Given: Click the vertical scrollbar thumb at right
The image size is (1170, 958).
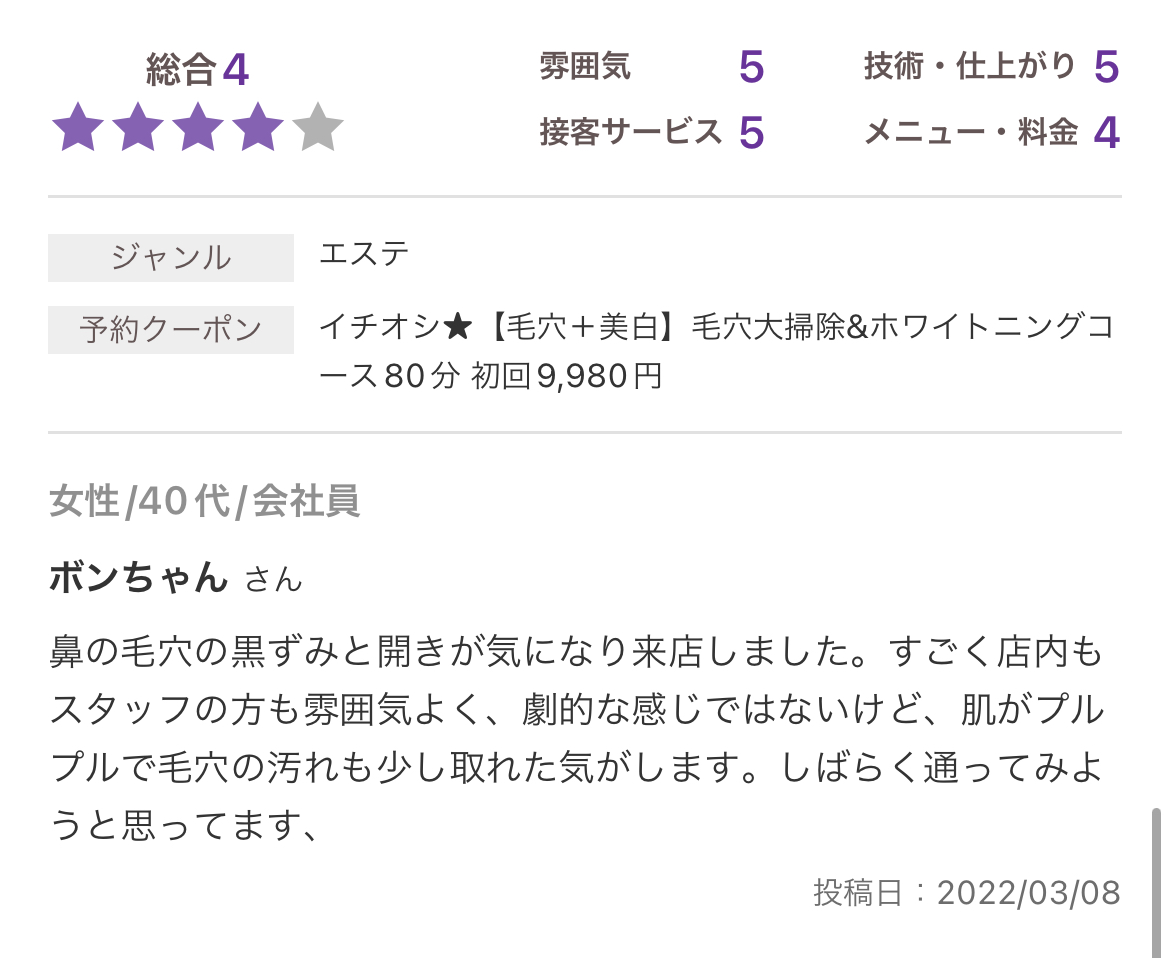Looking at the screenshot, I should click(x=1156, y=882).
